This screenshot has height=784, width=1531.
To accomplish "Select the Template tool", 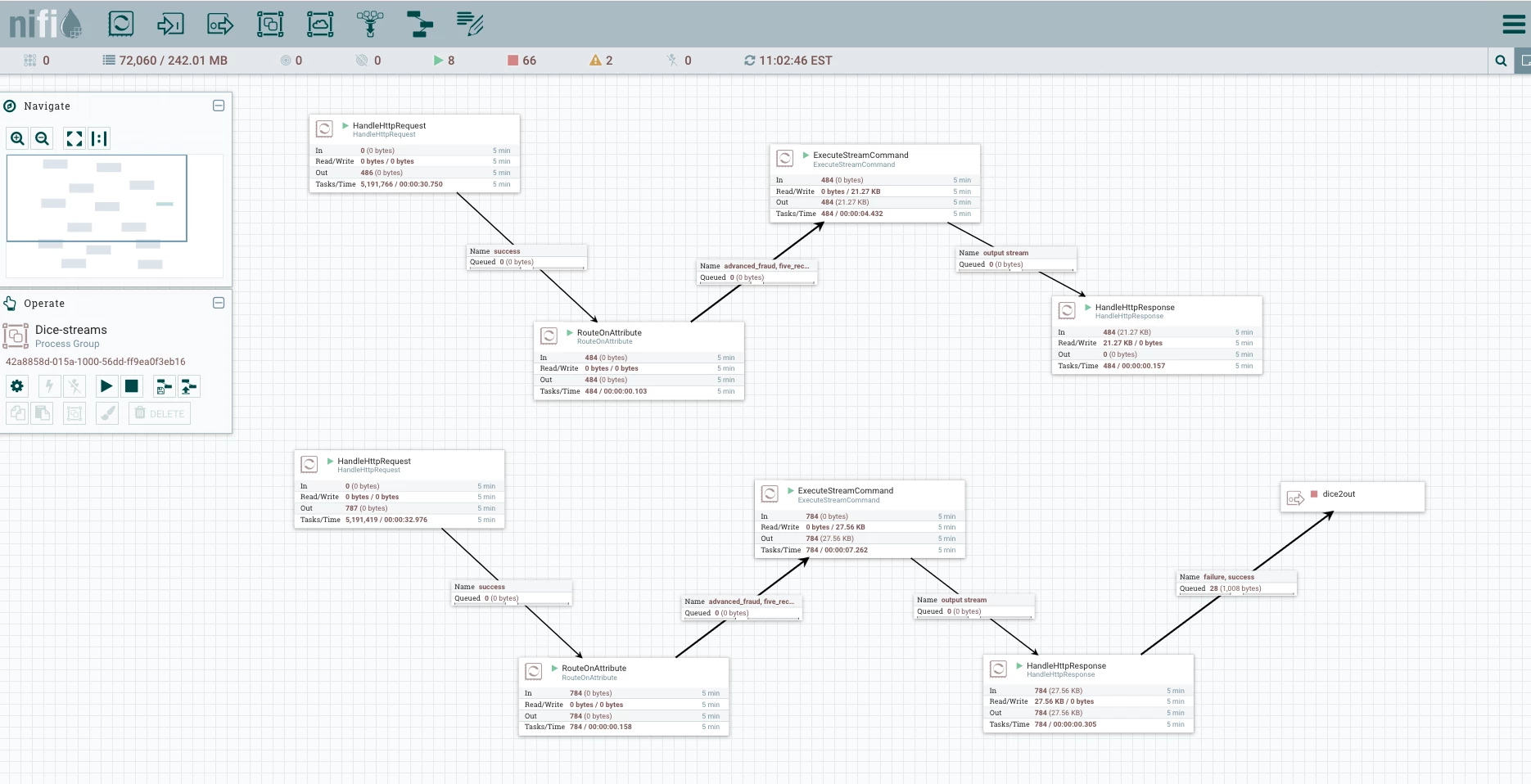I will coord(420,24).
